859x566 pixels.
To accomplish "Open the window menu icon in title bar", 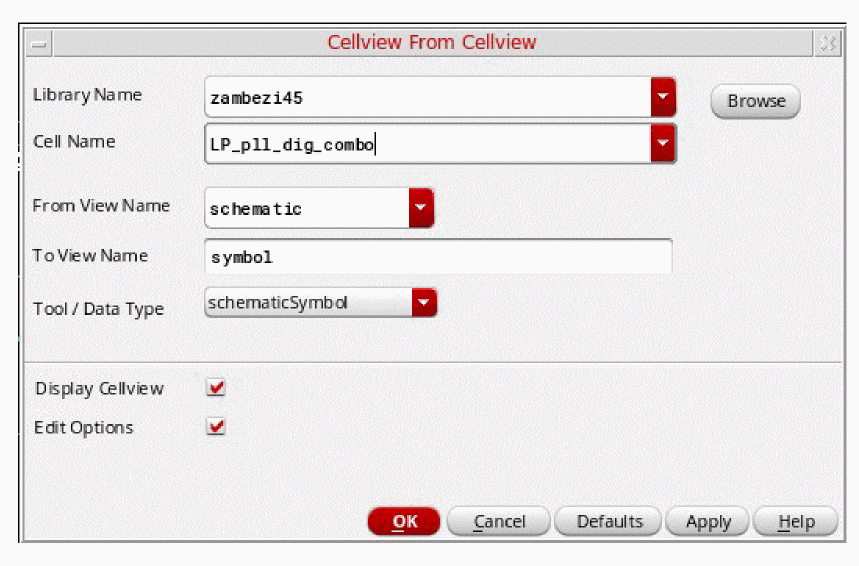I will tap(39, 44).
